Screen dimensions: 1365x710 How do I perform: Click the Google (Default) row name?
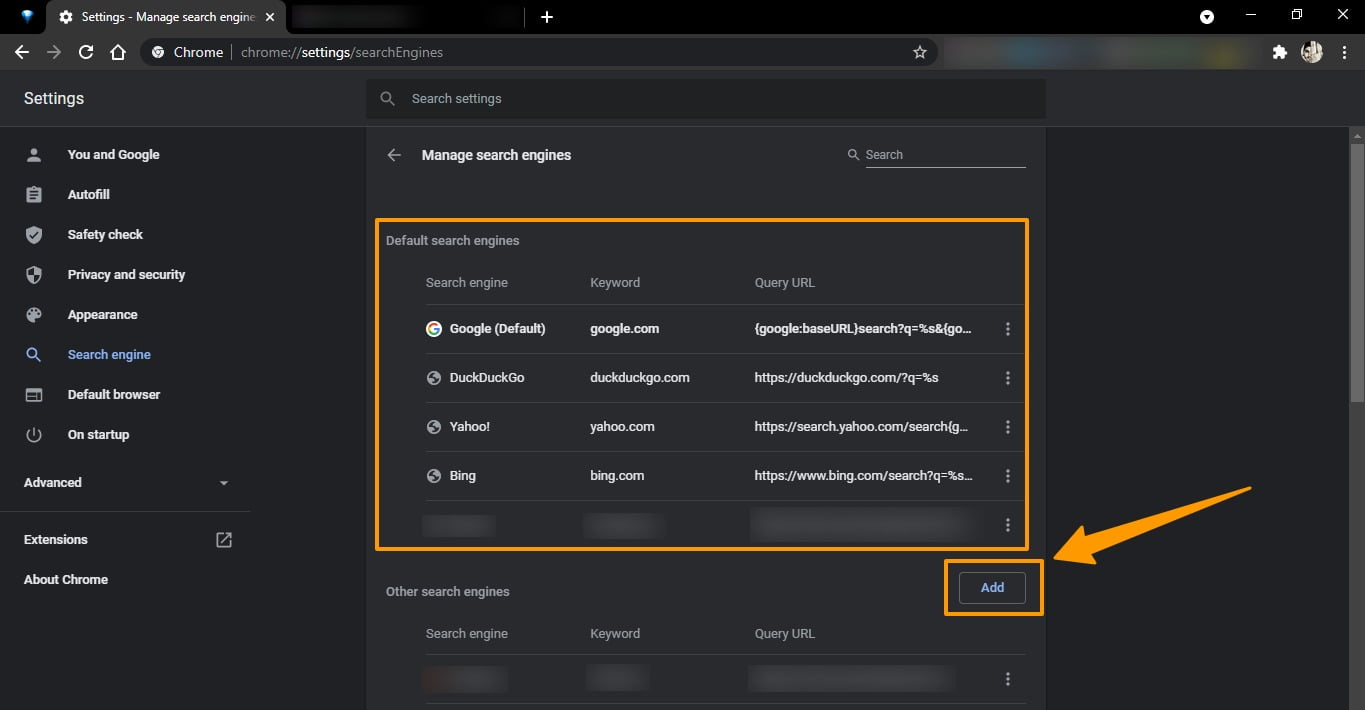pyautogui.click(x=497, y=329)
